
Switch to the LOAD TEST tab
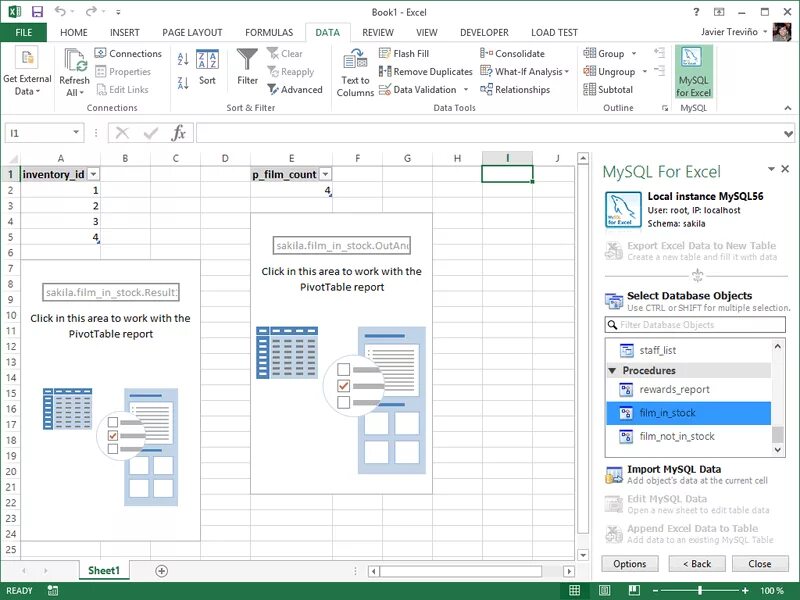[554, 33]
